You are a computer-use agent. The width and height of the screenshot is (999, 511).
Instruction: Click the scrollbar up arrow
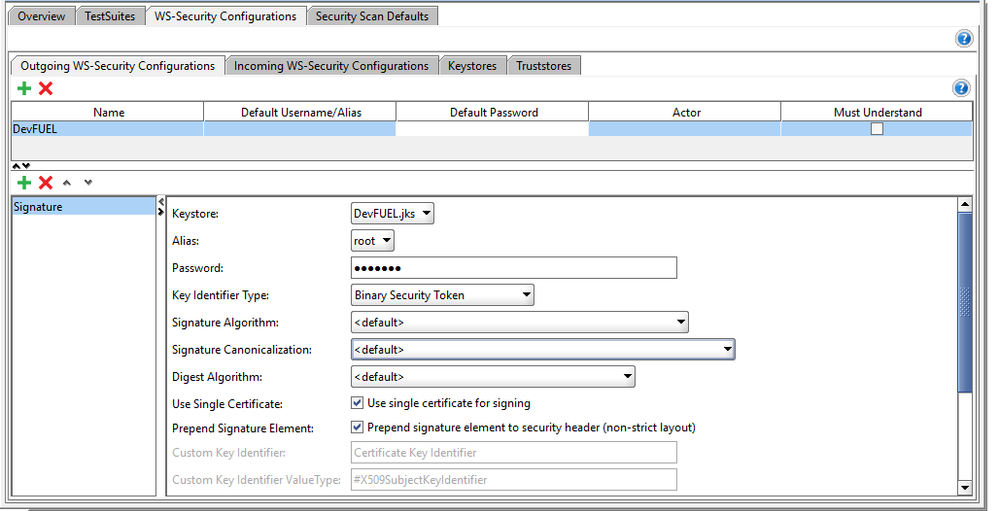point(965,205)
